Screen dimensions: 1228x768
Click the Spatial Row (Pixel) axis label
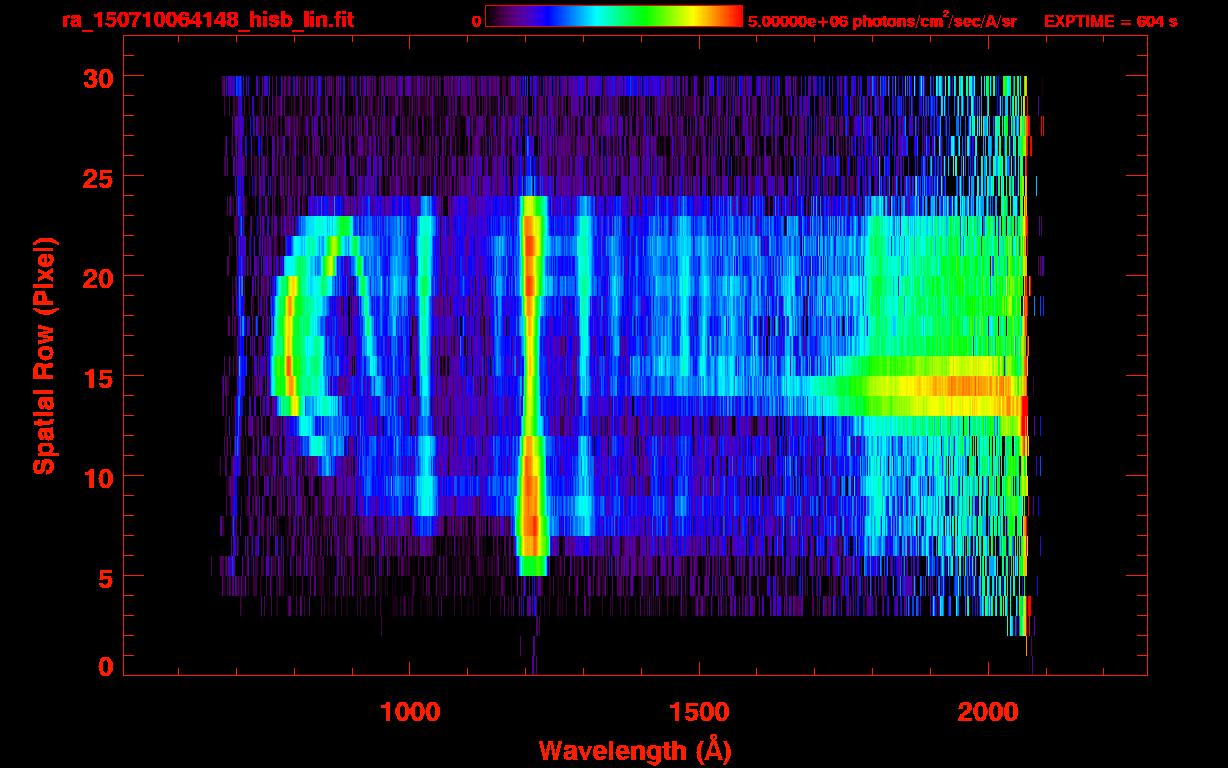44,356
